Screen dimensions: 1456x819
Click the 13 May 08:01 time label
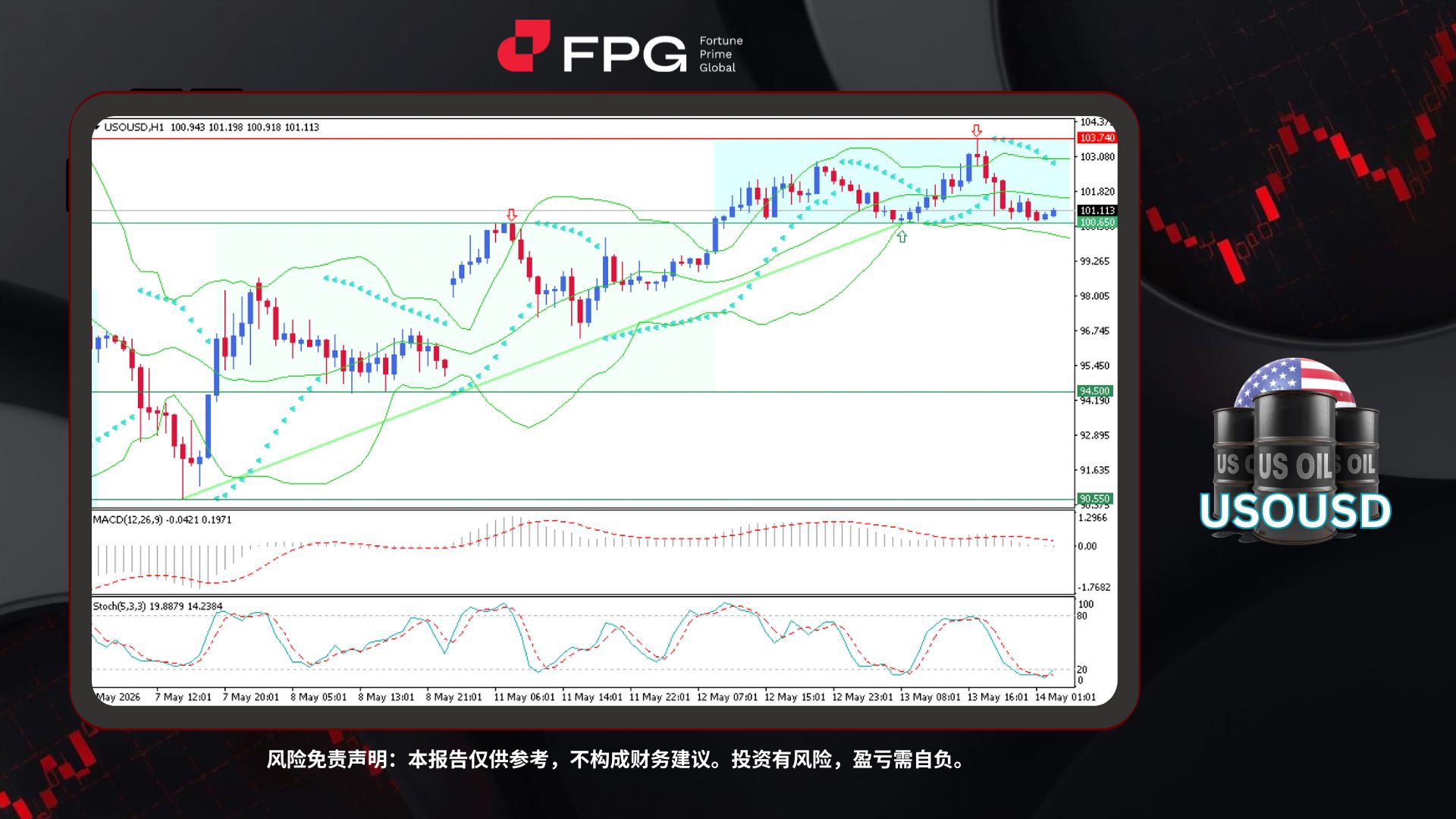(930, 698)
